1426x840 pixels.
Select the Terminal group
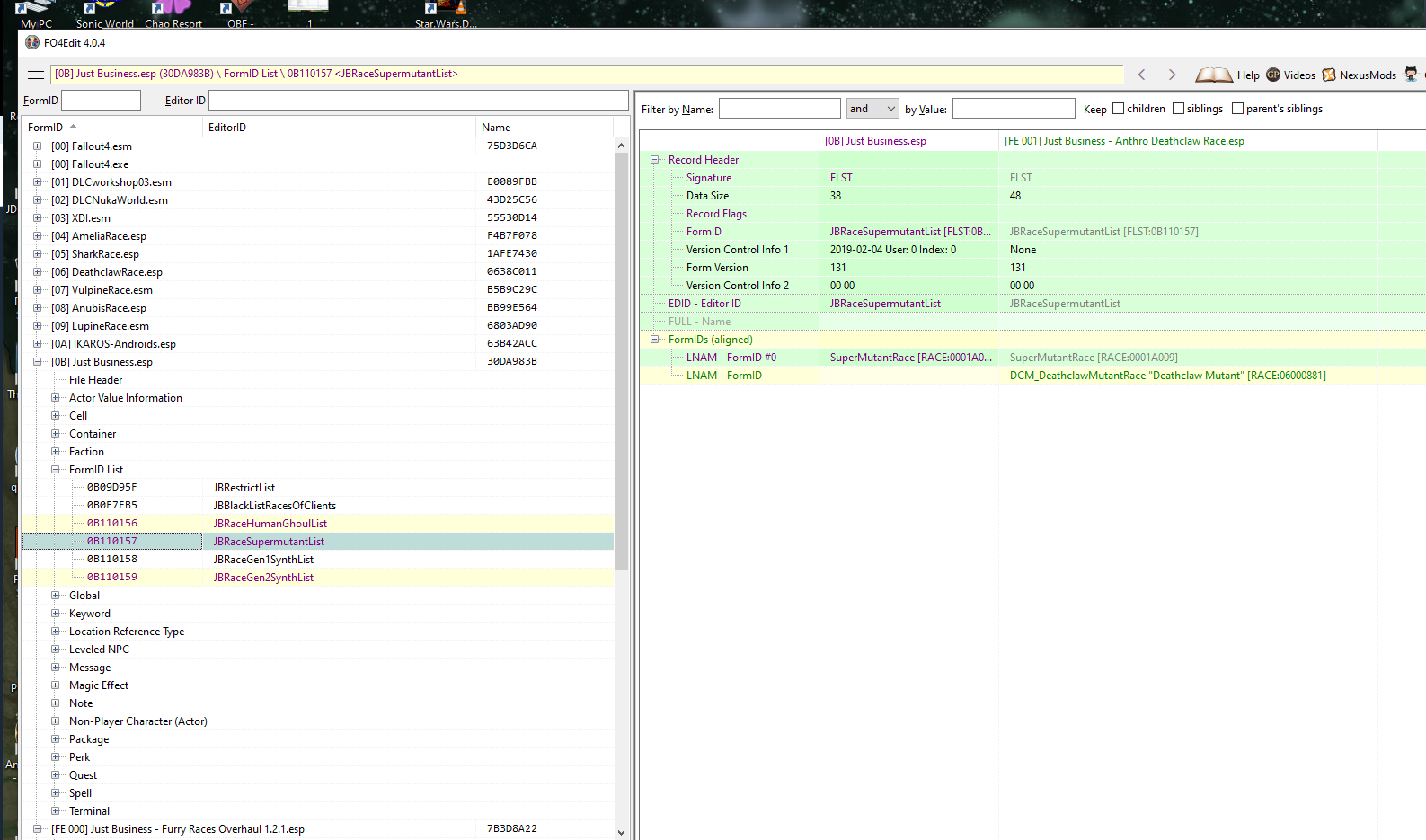[x=89, y=810]
